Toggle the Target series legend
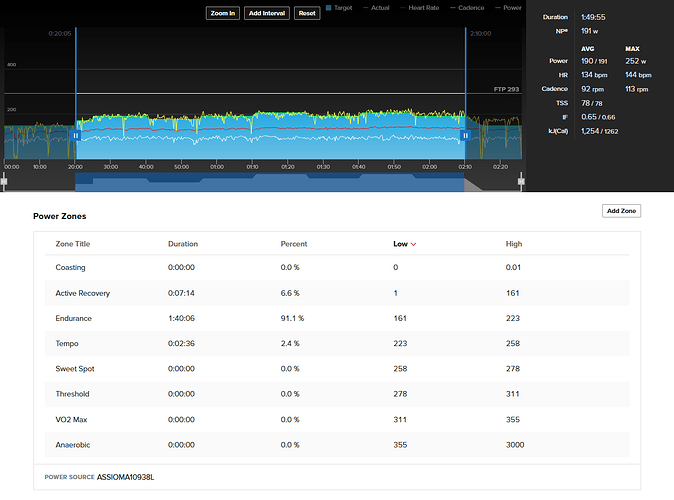This screenshot has width=674, height=500. 339,8
